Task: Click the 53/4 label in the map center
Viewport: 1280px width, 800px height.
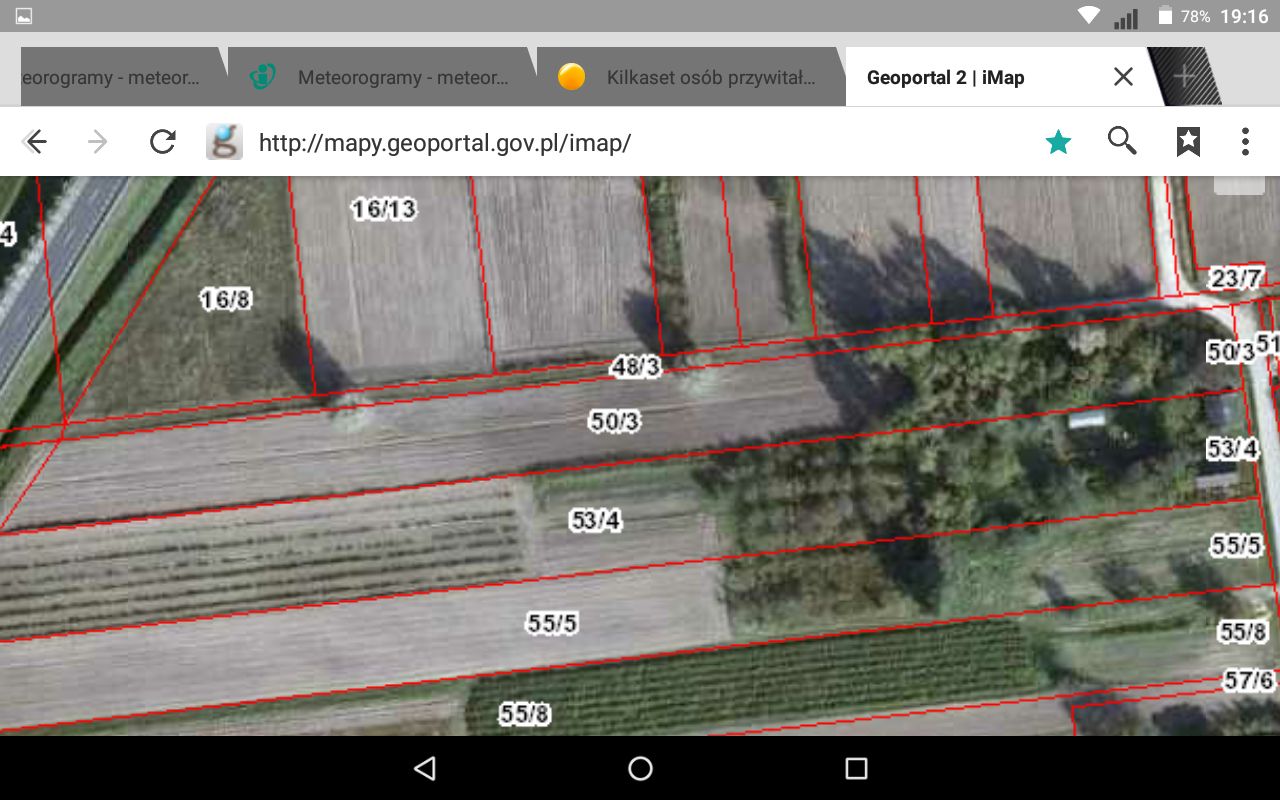Action: pyautogui.click(x=596, y=520)
